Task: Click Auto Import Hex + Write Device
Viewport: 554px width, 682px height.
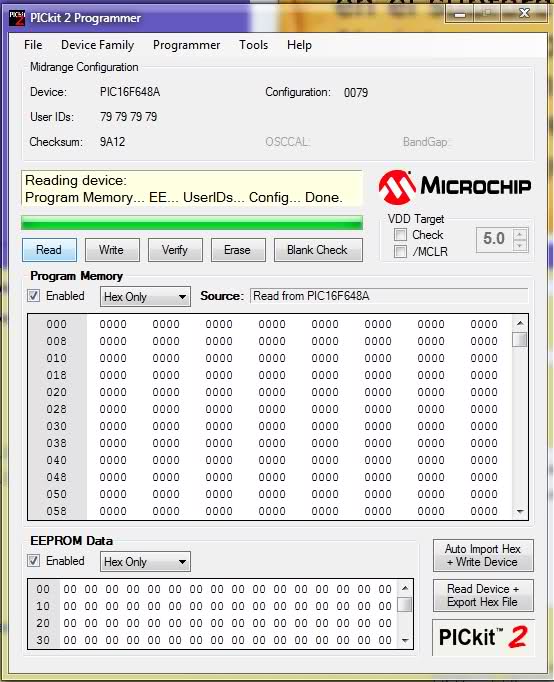Action: [x=483, y=555]
